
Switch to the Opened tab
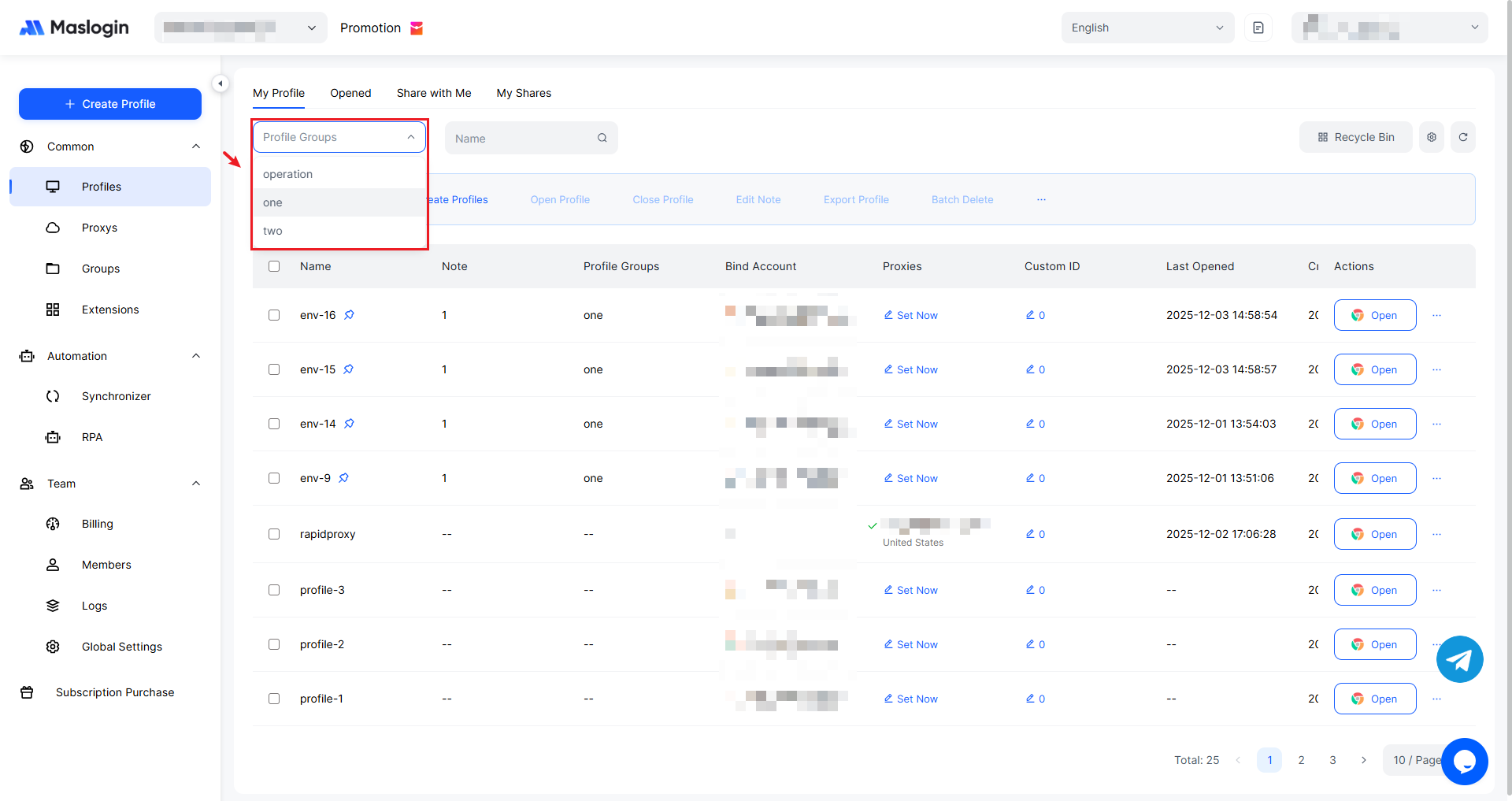pos(350,93)
